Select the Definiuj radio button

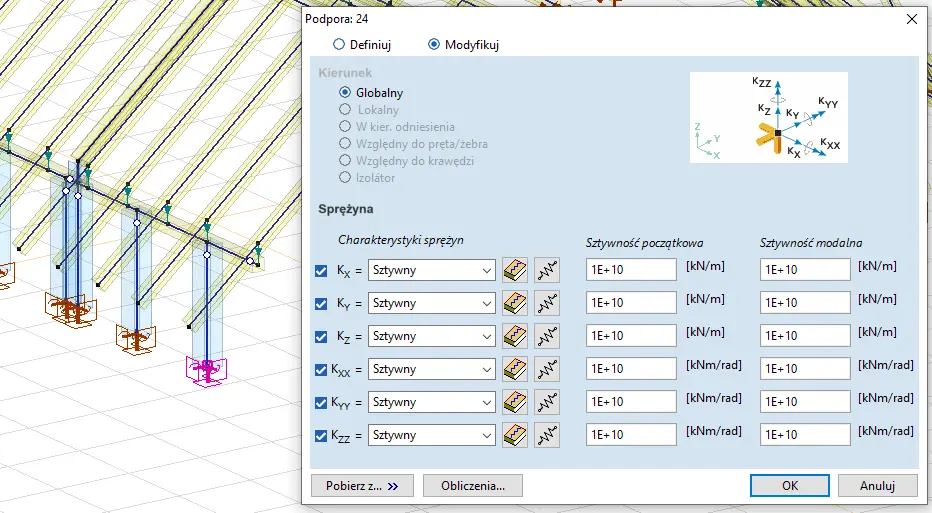pos(339,45)
